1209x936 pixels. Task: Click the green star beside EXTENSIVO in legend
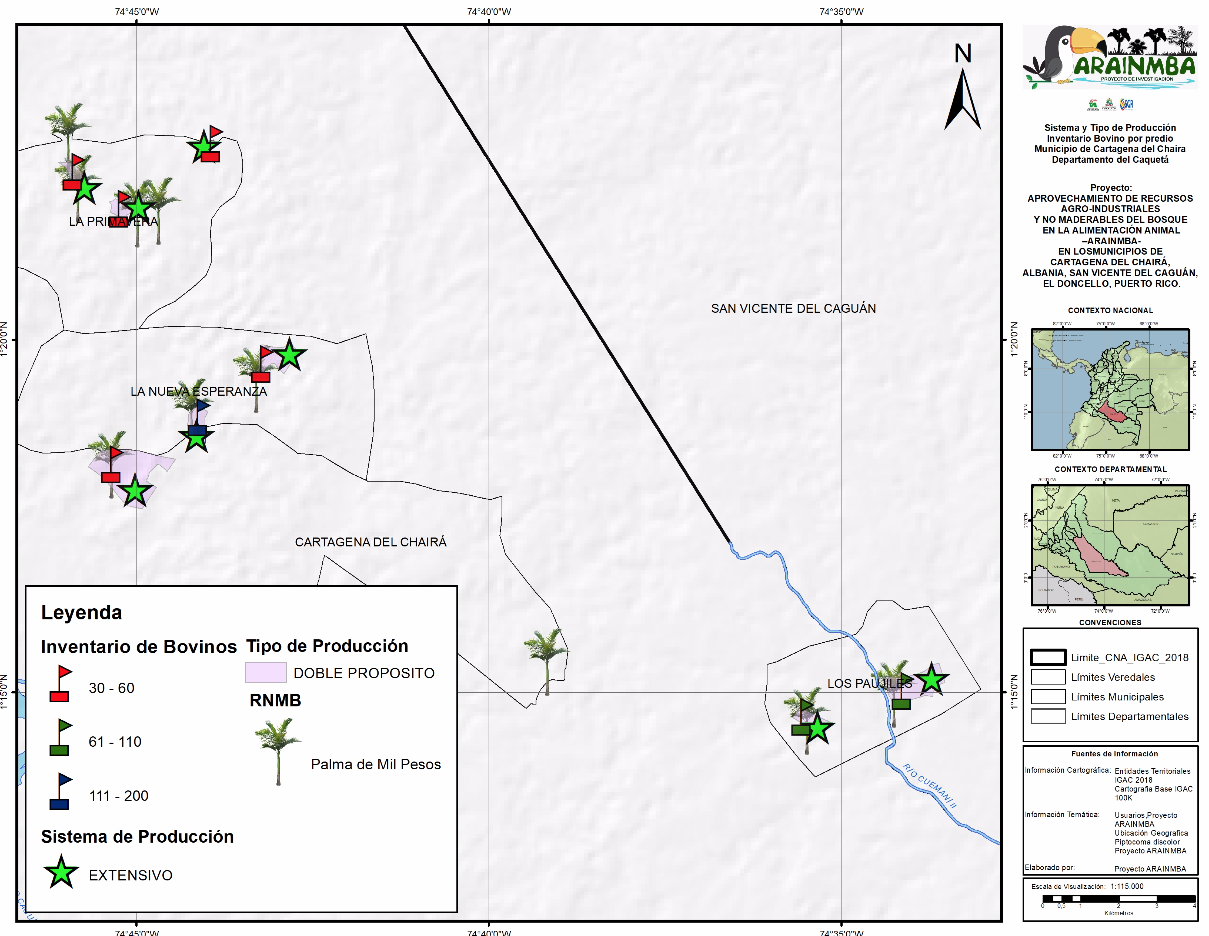[x=62, y=873]
